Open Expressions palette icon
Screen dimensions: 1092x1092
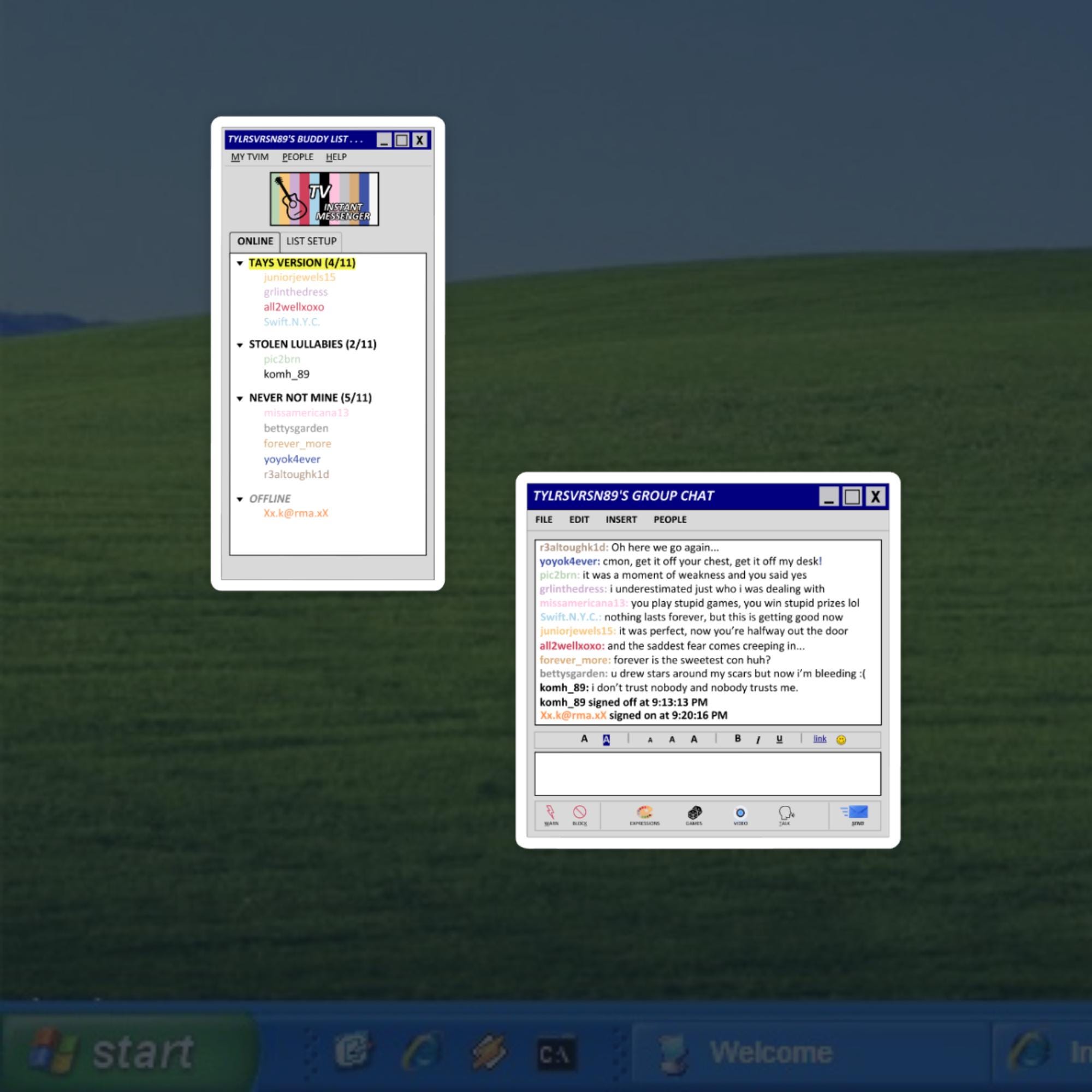(x=644, y=815)
